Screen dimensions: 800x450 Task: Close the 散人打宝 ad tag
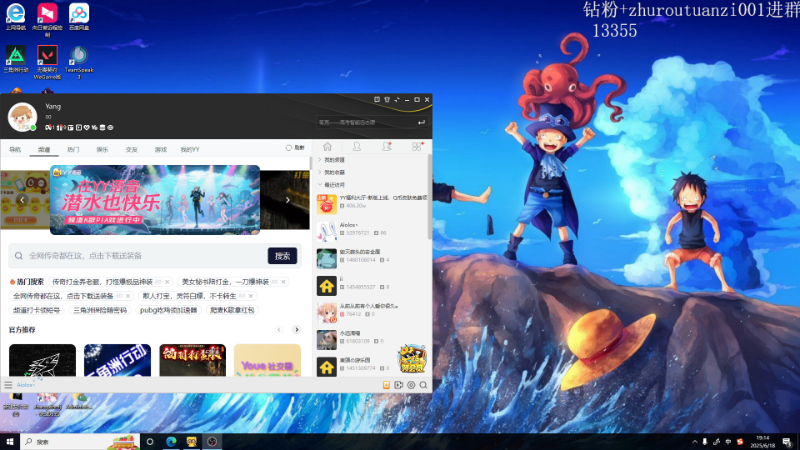(251, 296)
